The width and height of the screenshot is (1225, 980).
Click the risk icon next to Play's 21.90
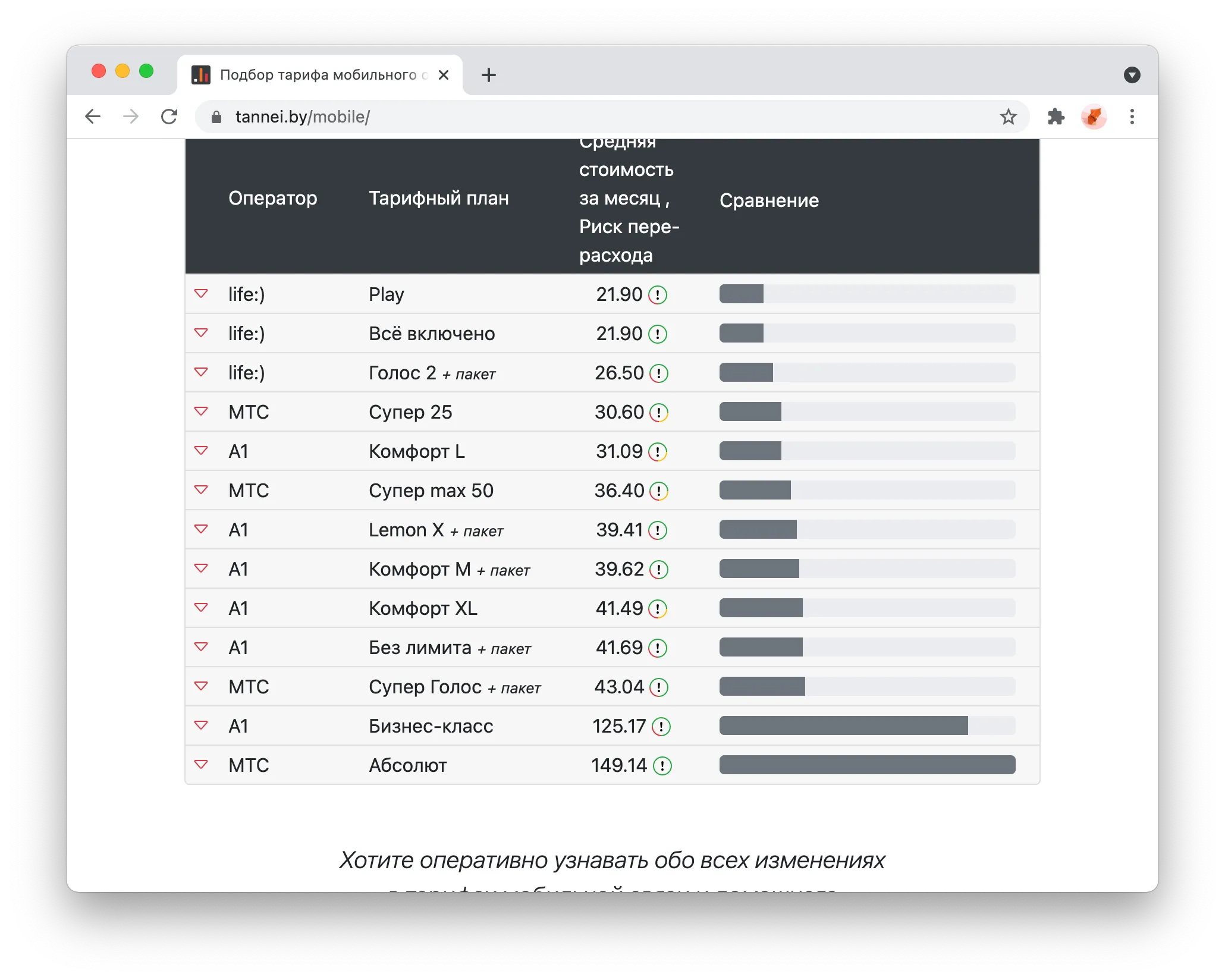pyautogui.click(x=657, y=295)
